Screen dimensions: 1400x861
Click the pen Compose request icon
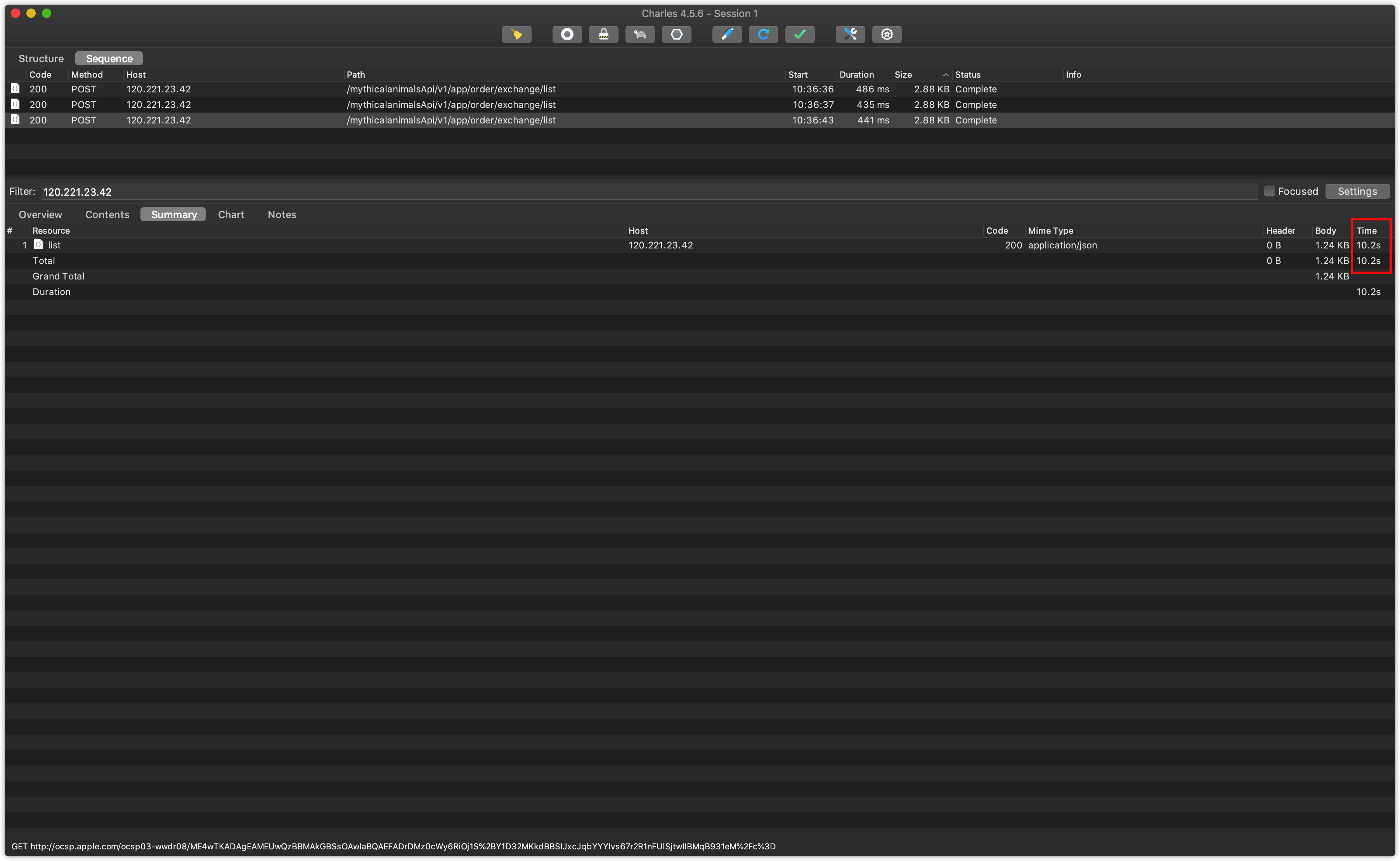(727, 34)
